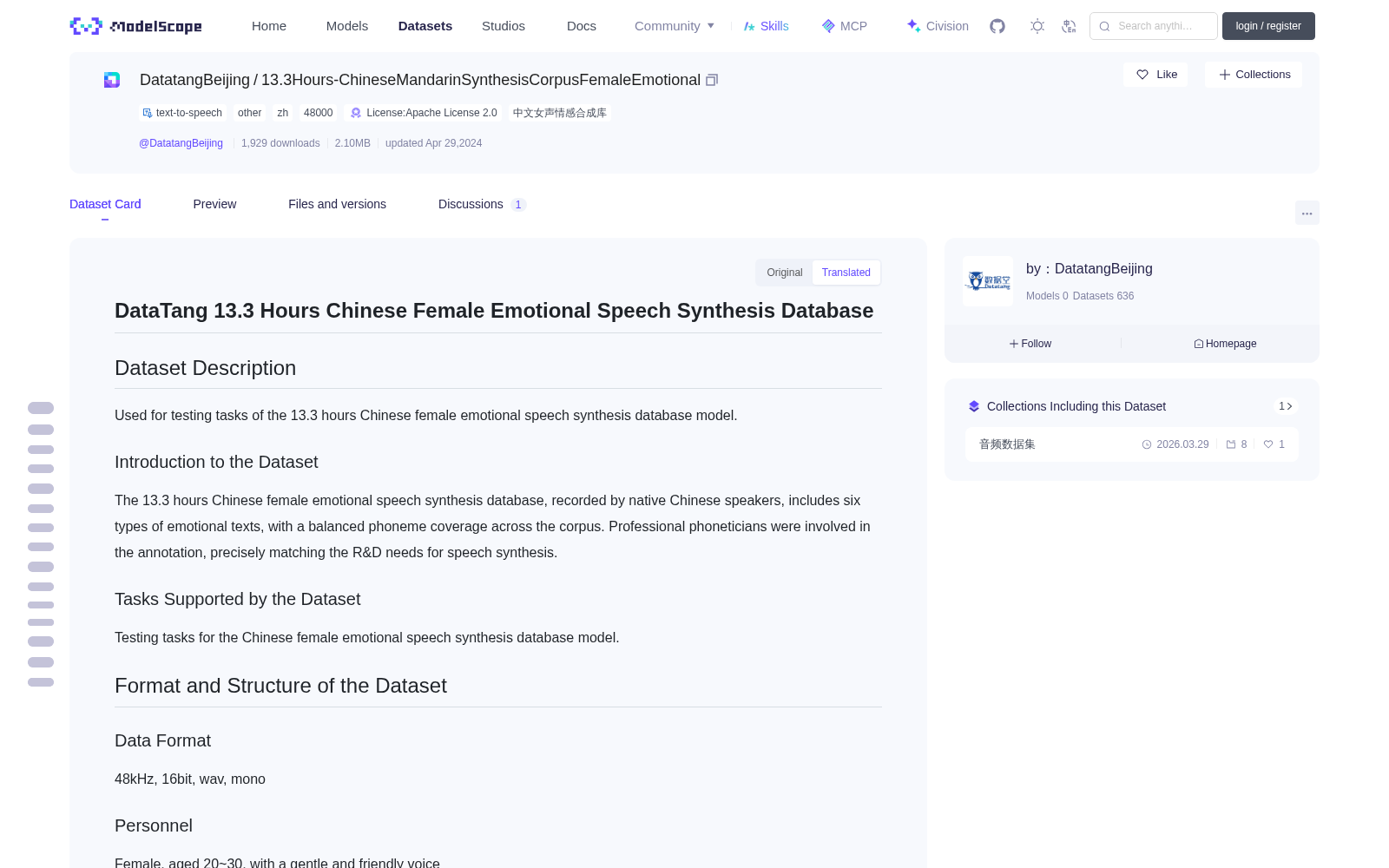Add dataset to Collections
The image size is (1389, 868).
1254,75
